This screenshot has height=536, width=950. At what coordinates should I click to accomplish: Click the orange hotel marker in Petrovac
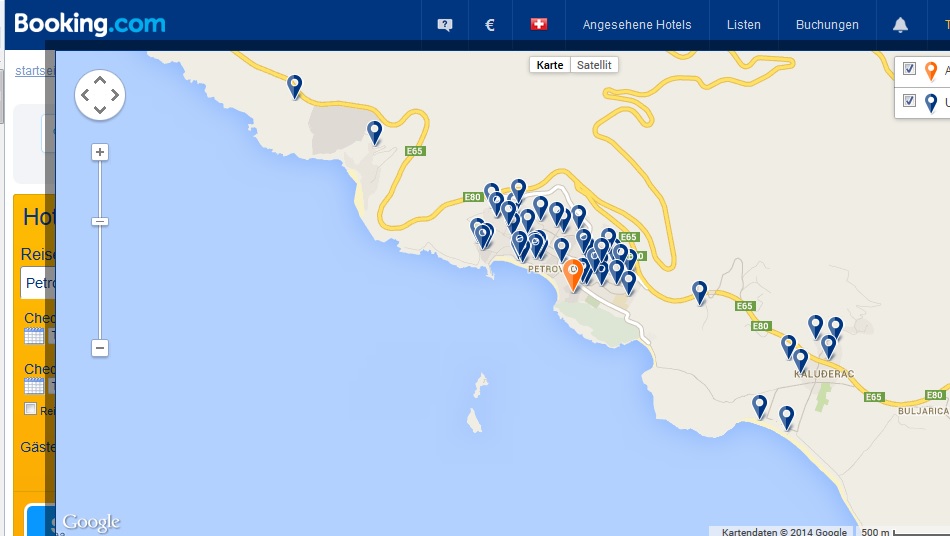(573, 274)
